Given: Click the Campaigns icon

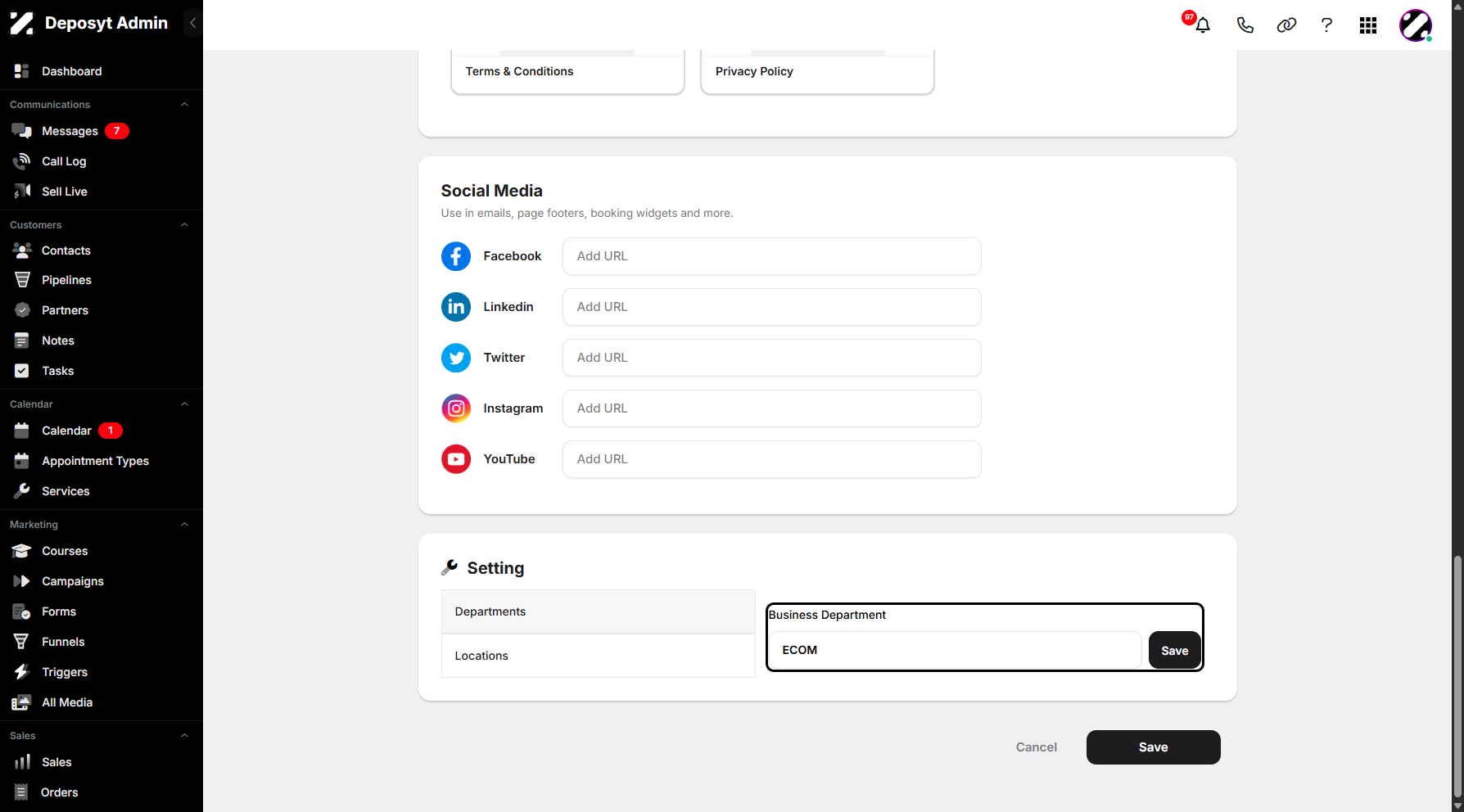Looking at the screenshot, I should pos(22,581).
